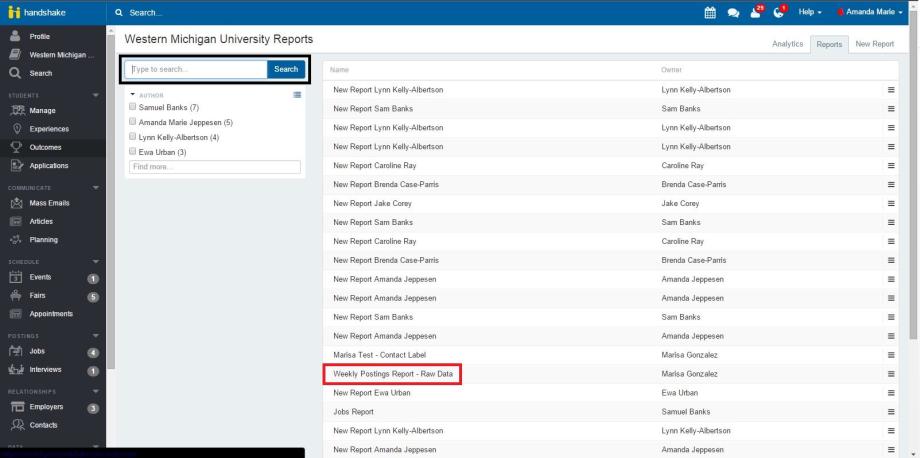Open menu icon for New Report Jake Corey
Viewport: 920px width, 458px height.
pyautogui.click(x=891, y=203)
